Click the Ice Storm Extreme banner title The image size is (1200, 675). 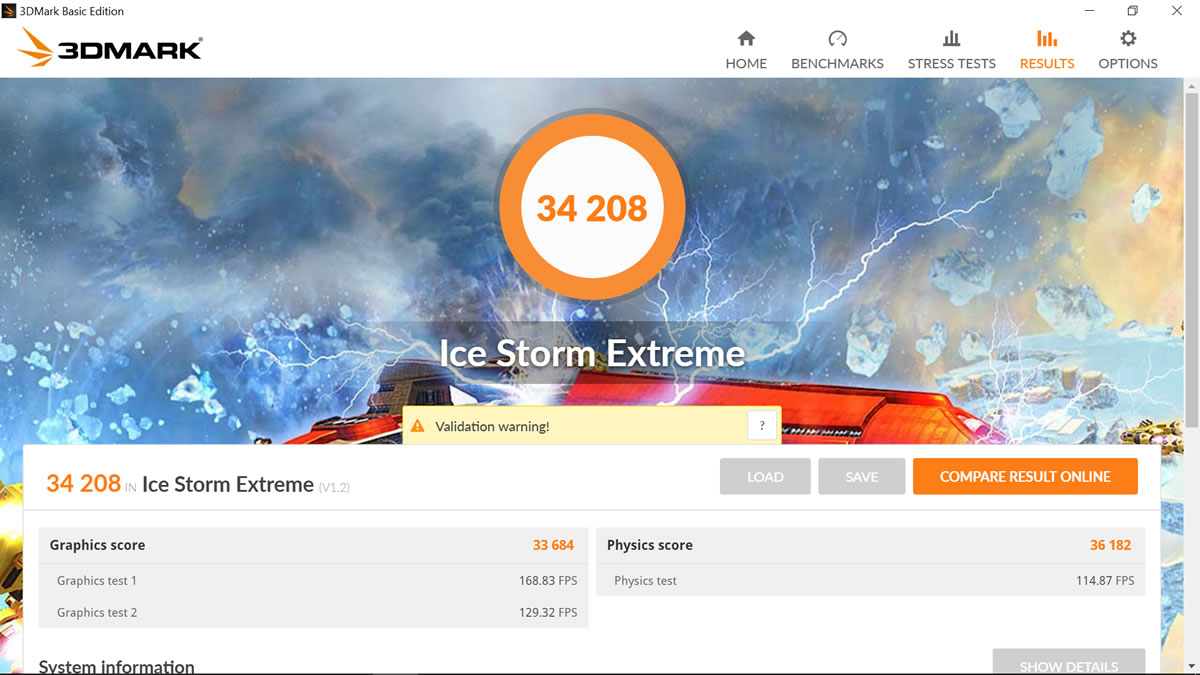tap(592, 353)
